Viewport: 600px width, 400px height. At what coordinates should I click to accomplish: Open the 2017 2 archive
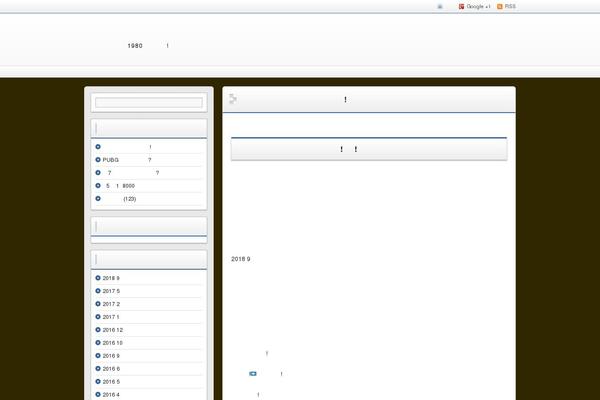(x=111, y=304)
